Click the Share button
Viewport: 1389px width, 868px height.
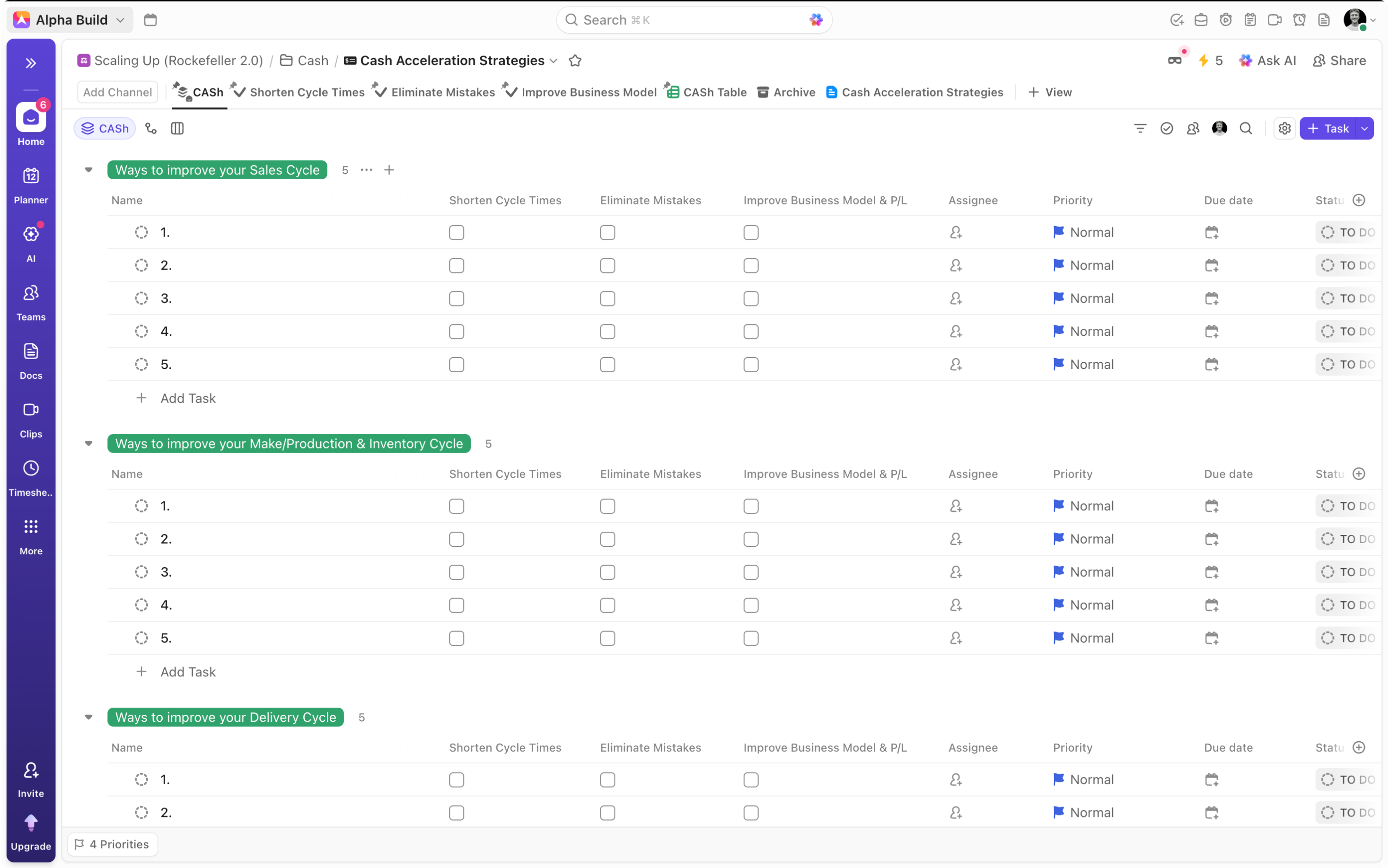click(x=1340, y=61)
